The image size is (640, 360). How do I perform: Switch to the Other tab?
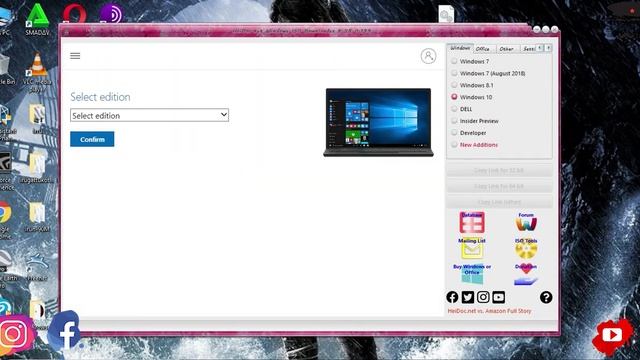pos(507,49)
